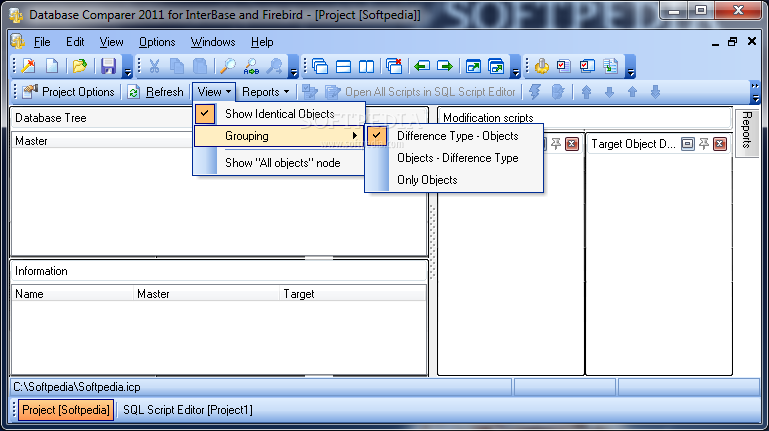Maximize the Target Object D... panel
Viewport: 769px width, 431px height.
pyautogui.click(x=688, y=144)
